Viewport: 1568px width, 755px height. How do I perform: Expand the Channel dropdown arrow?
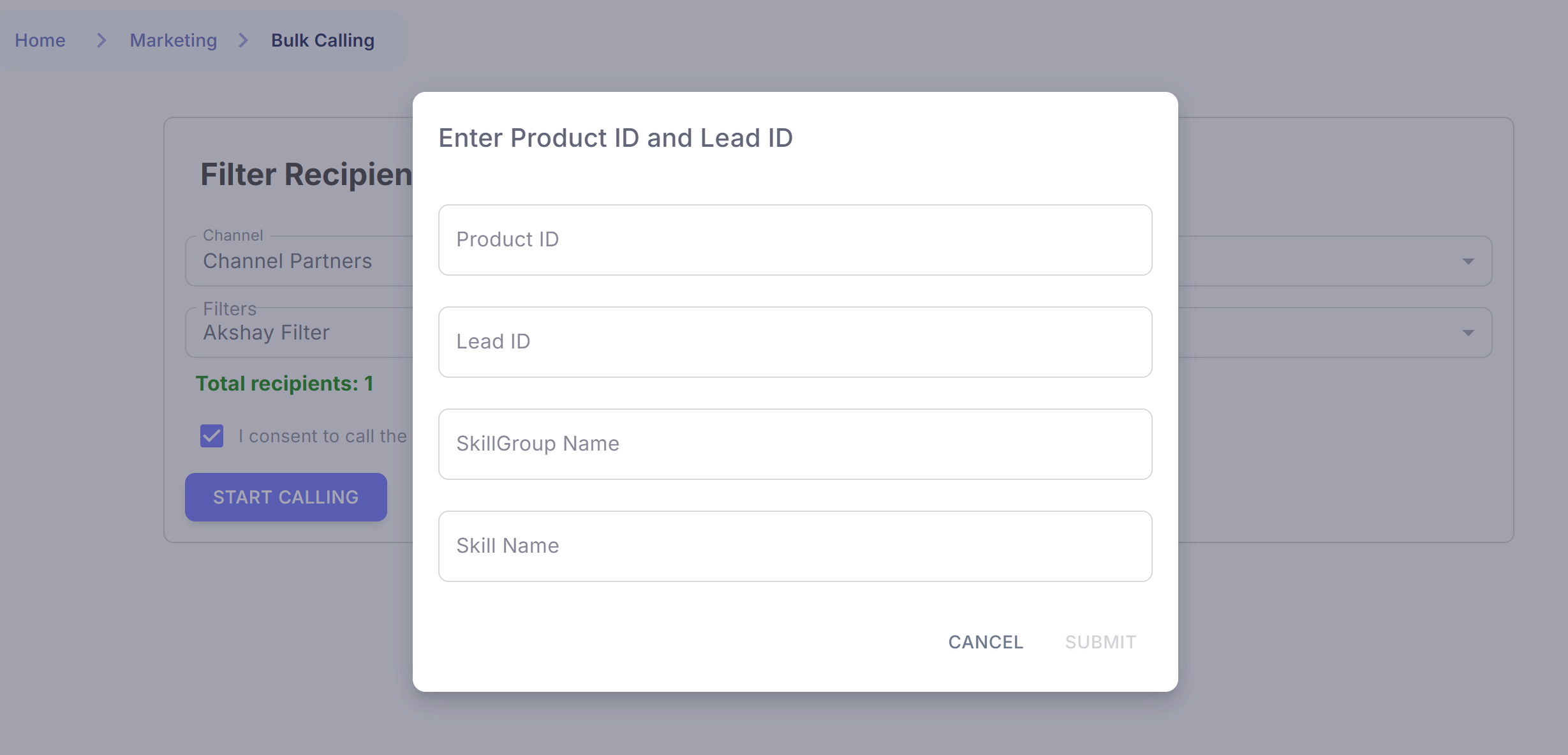click(x=1468, y=262)
